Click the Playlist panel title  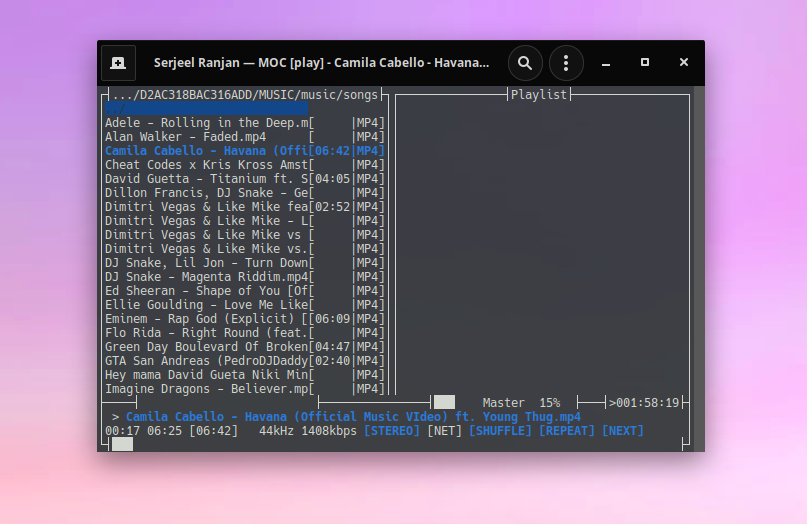[x=538, y=95]
